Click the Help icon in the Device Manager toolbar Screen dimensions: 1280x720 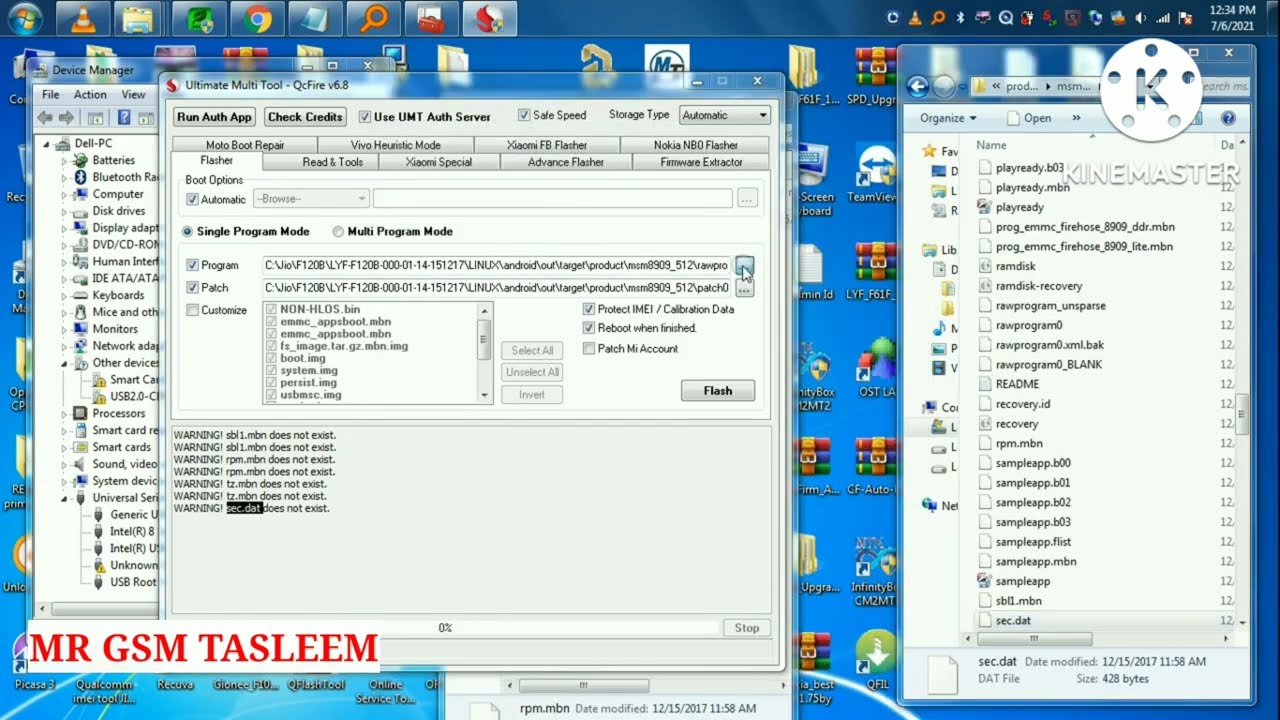point(123,118)
